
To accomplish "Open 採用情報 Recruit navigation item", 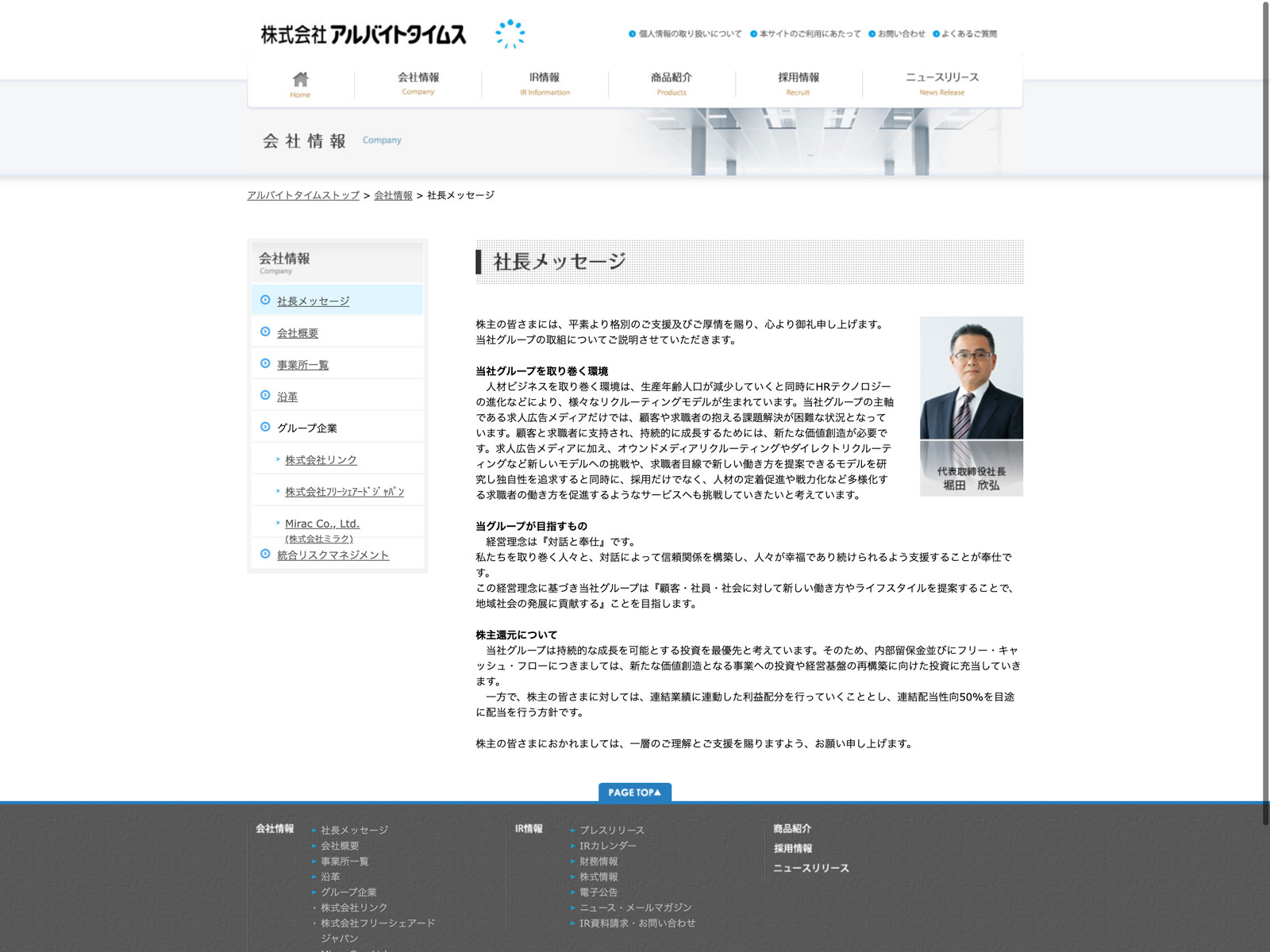I will coord(799,83).
